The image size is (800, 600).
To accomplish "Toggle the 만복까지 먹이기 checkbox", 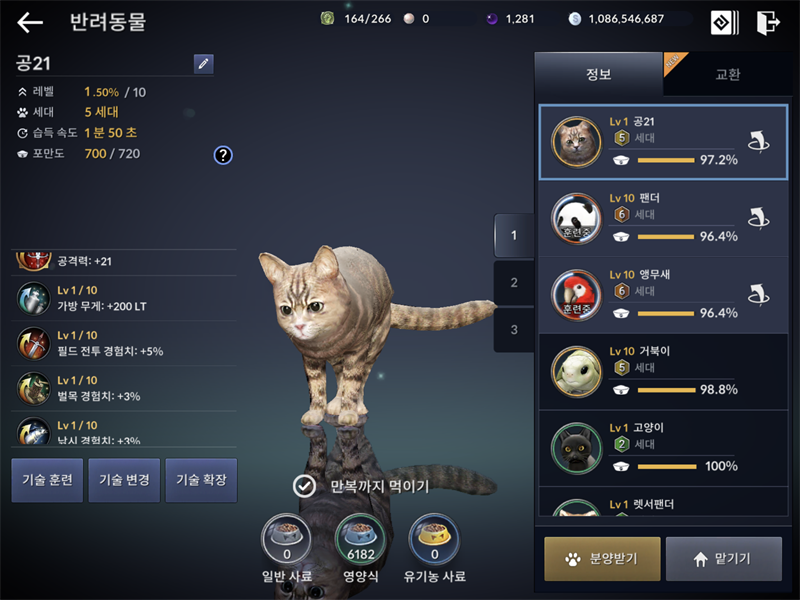I will click(305, 486).
